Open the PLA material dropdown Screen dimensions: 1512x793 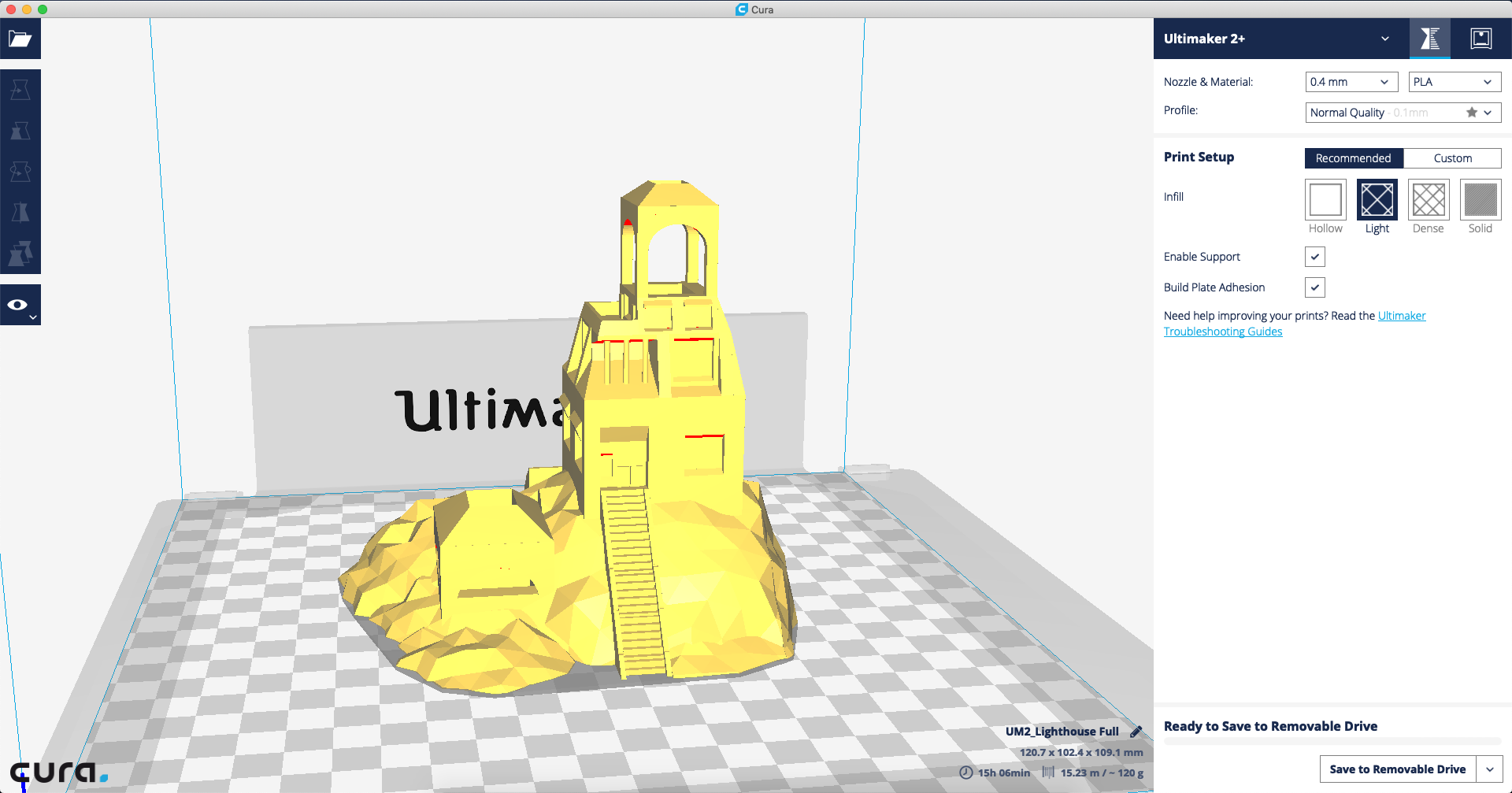1455,82
